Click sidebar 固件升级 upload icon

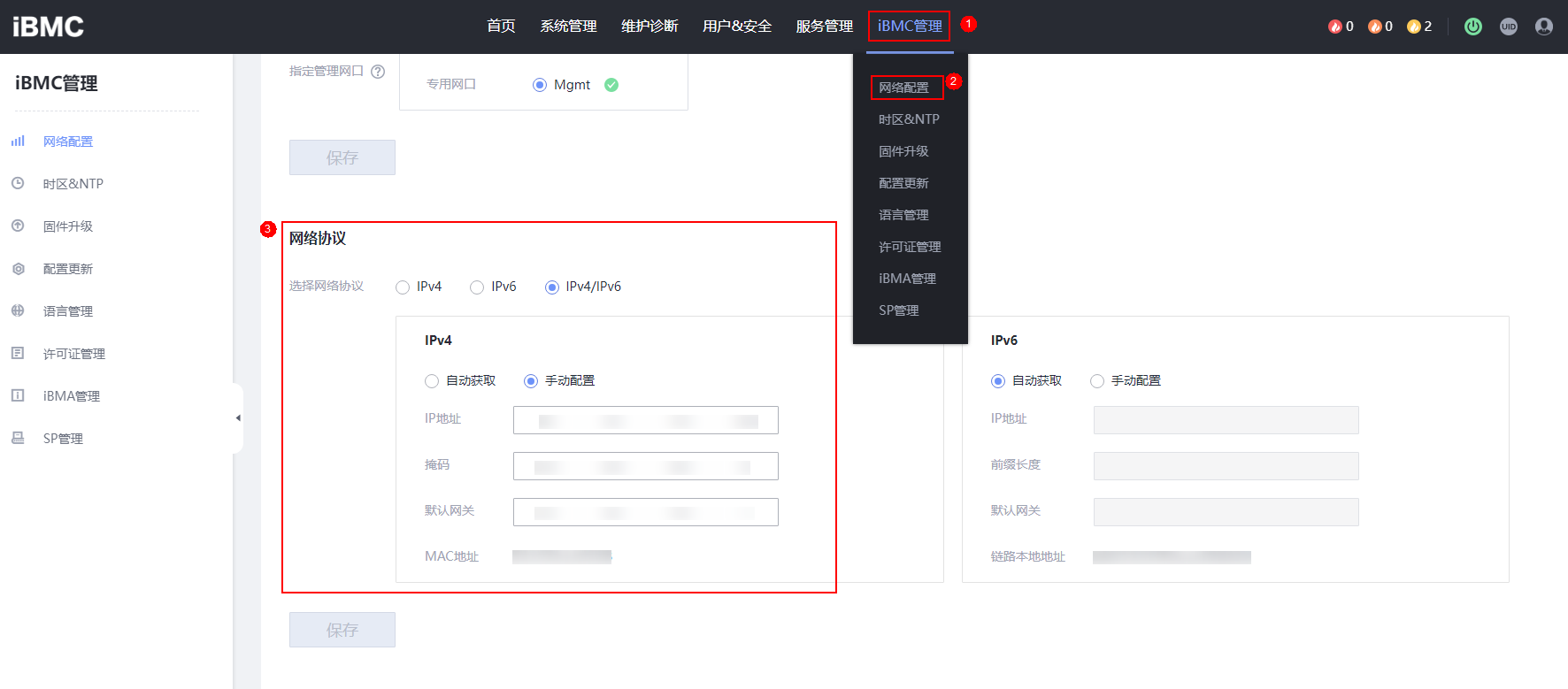pos(18,226)
